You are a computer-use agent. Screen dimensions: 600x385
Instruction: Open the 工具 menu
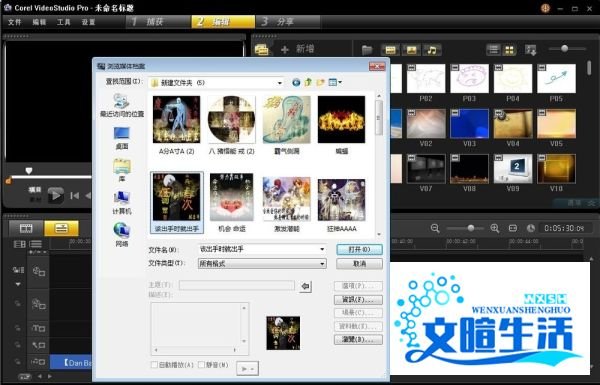click(x=64, y=22)
